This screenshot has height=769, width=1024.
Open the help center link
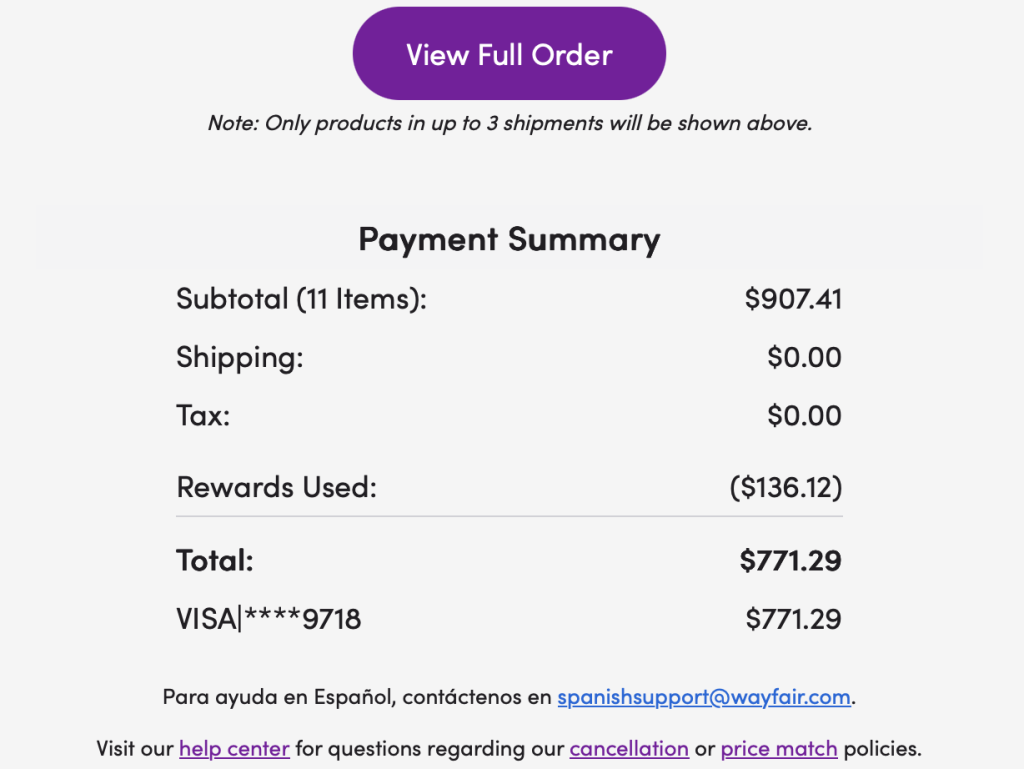coord(234,748)
